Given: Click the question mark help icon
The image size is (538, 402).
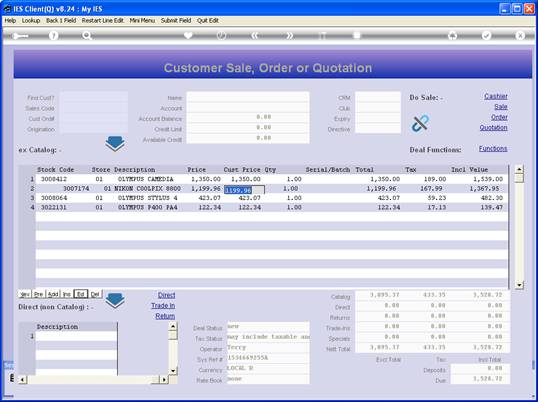Looking at the screenshot, I should coord(53,35).
